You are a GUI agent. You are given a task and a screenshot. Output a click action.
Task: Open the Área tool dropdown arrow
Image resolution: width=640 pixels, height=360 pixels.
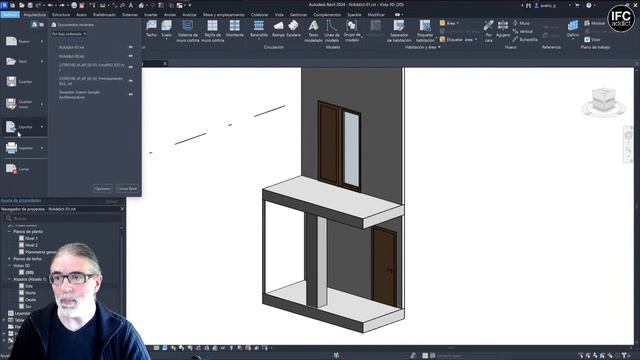click(x=458, y=23)
